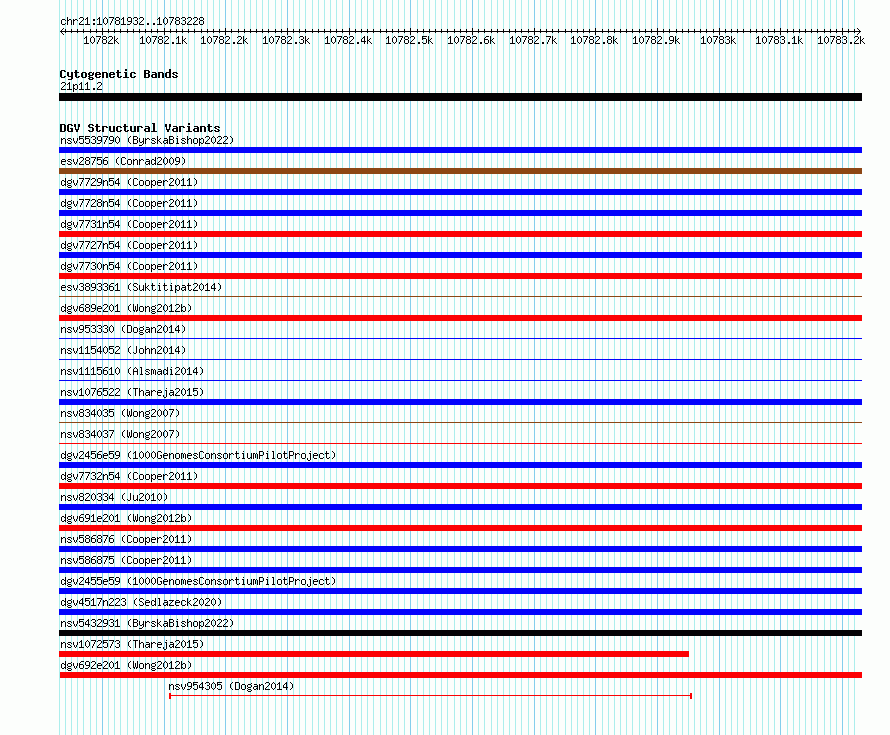Select nsv954305 (Dogan2014) variant label
The image size is (890, 735).
coord(231,686)
